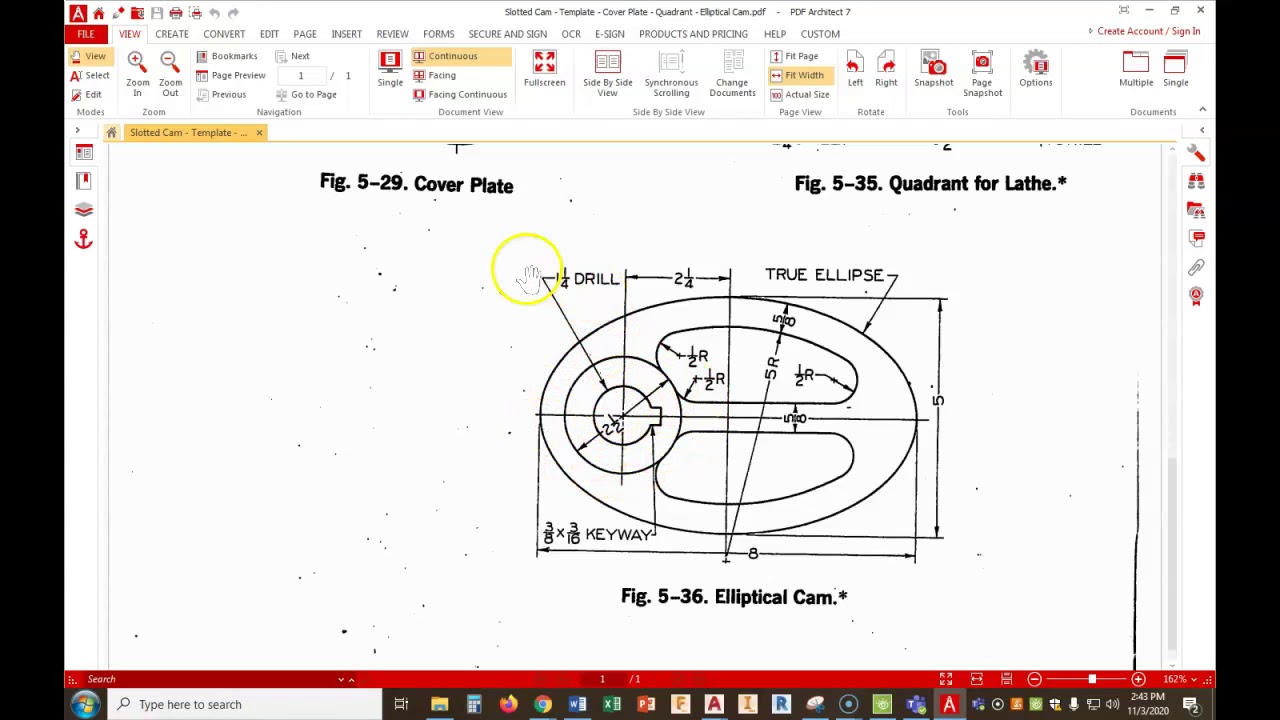
Task: Toggle Fit Page mode
Action: coord(795,56)
